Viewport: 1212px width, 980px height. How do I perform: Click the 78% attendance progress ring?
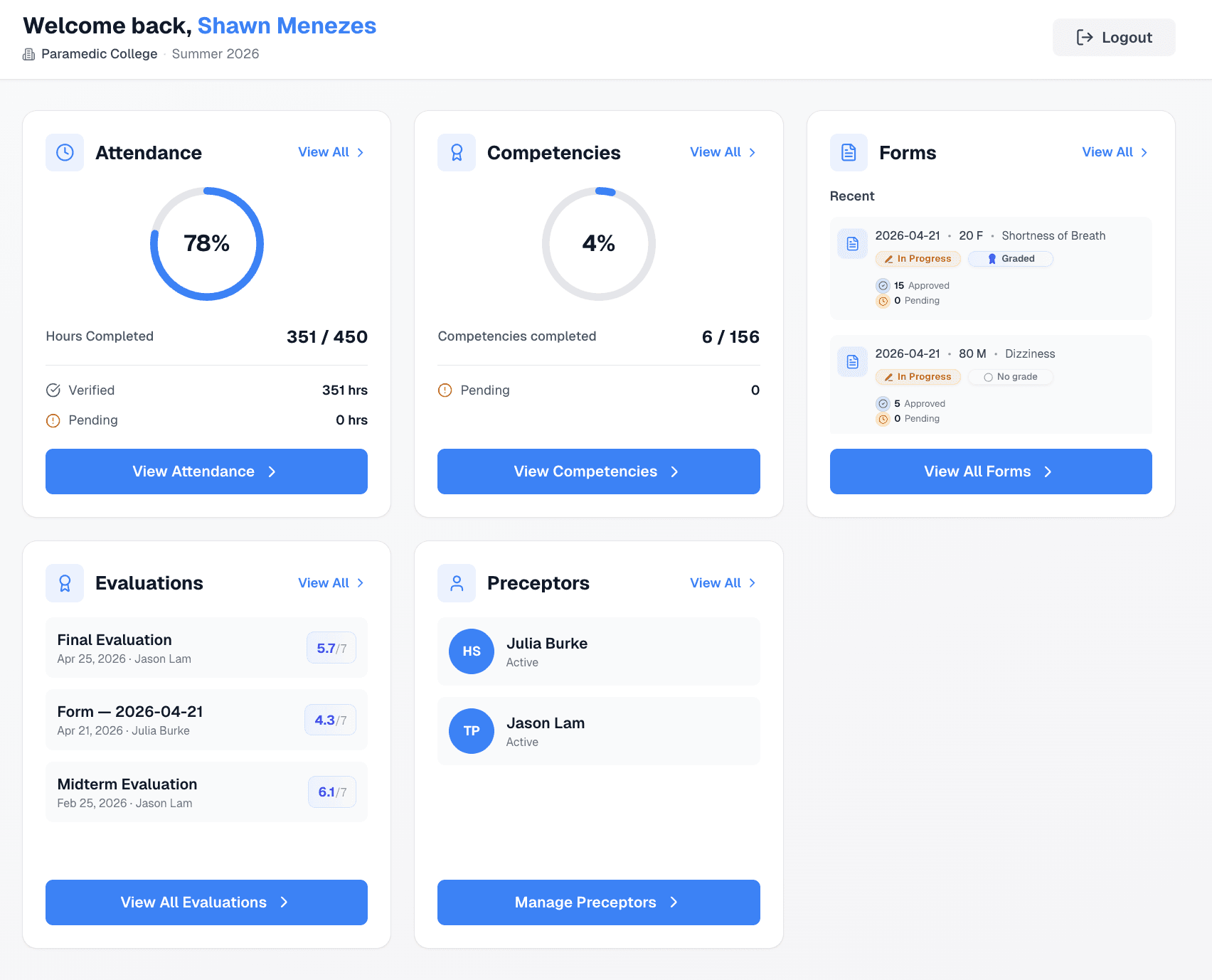(207, 244)
